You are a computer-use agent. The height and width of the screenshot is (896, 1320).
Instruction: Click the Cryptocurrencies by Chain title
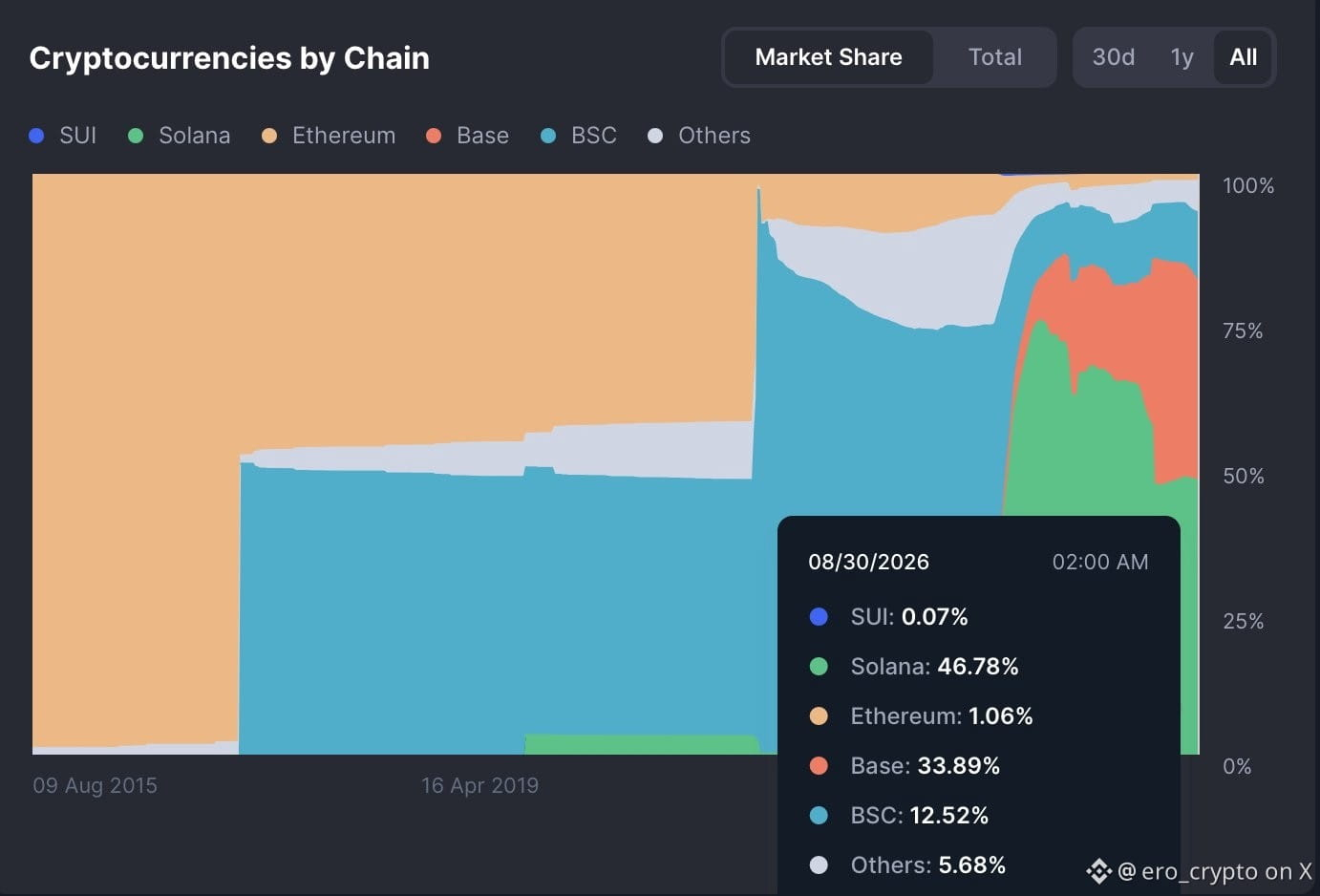pyautogui.click(x=229, y=58)
